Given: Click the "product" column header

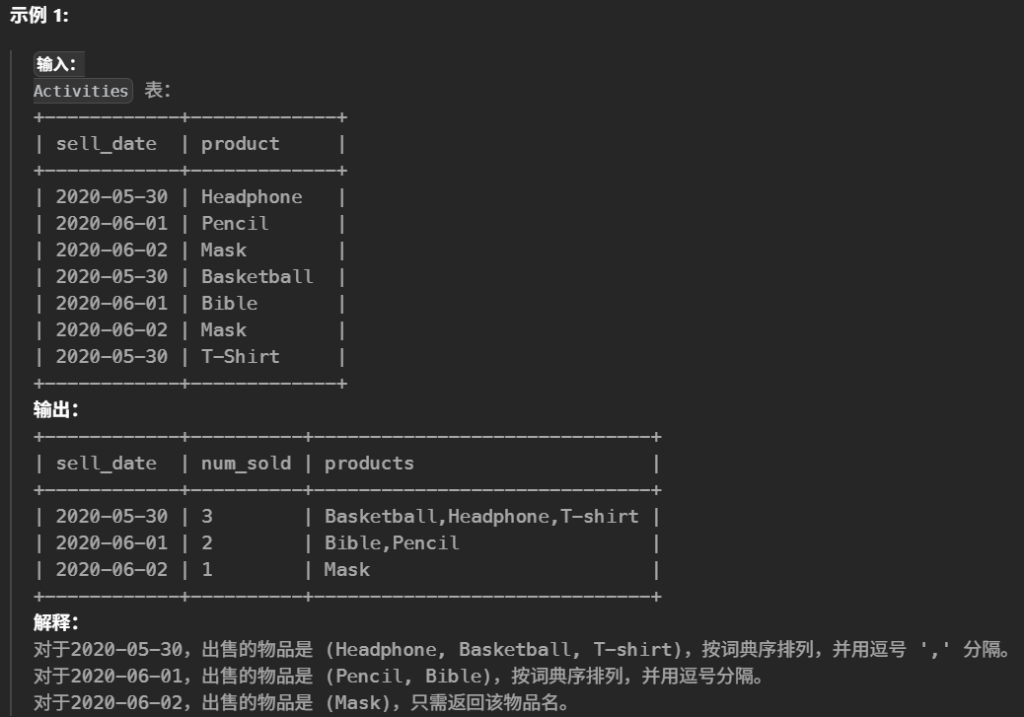Looking at the screenshot, I should 240,144.
